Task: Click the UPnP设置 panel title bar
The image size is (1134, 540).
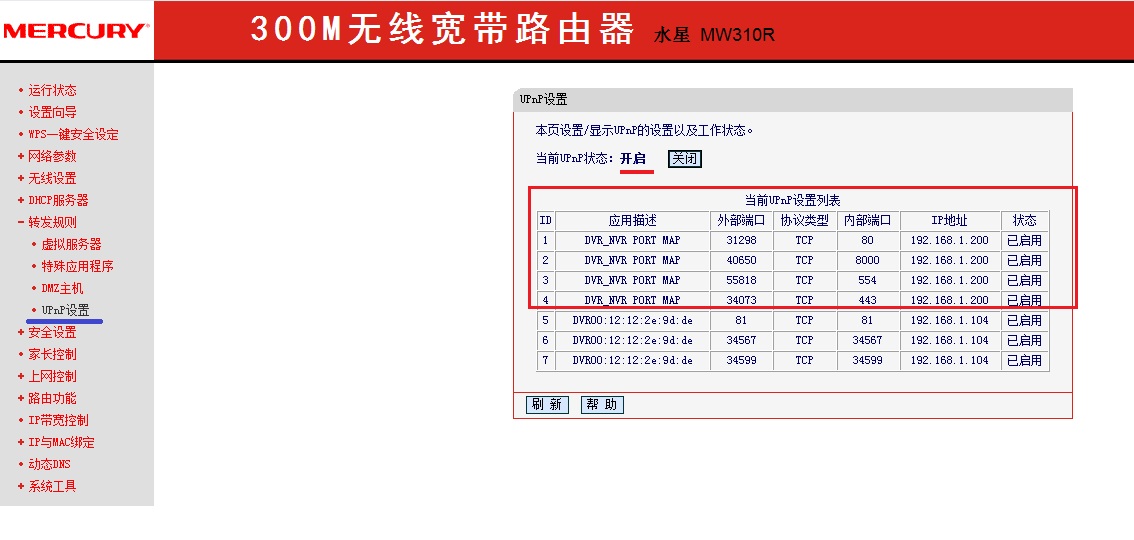Action: pos(793,100)
